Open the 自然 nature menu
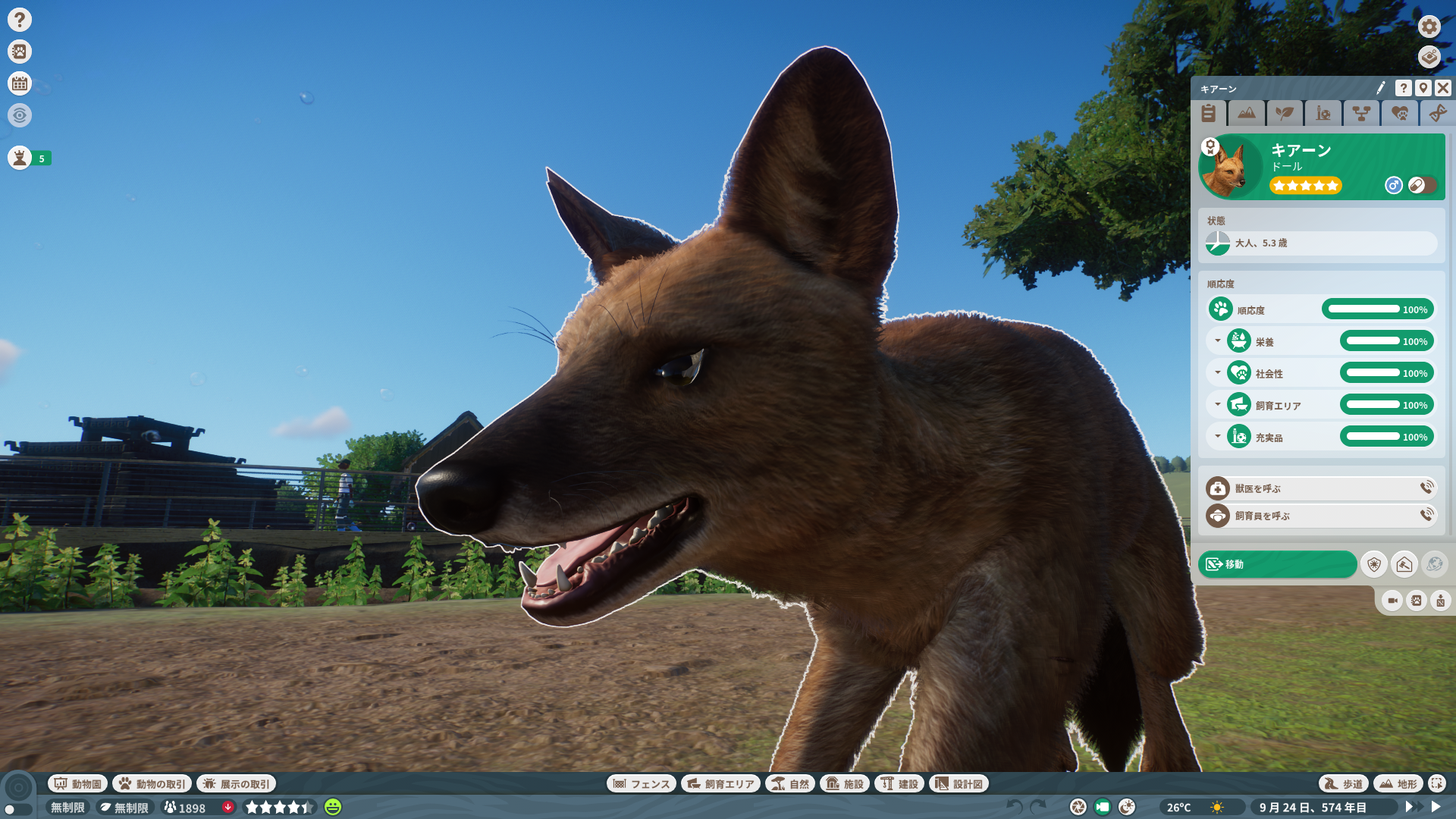The width and height of the screenshot is (1456, 819). coord(790,783)
